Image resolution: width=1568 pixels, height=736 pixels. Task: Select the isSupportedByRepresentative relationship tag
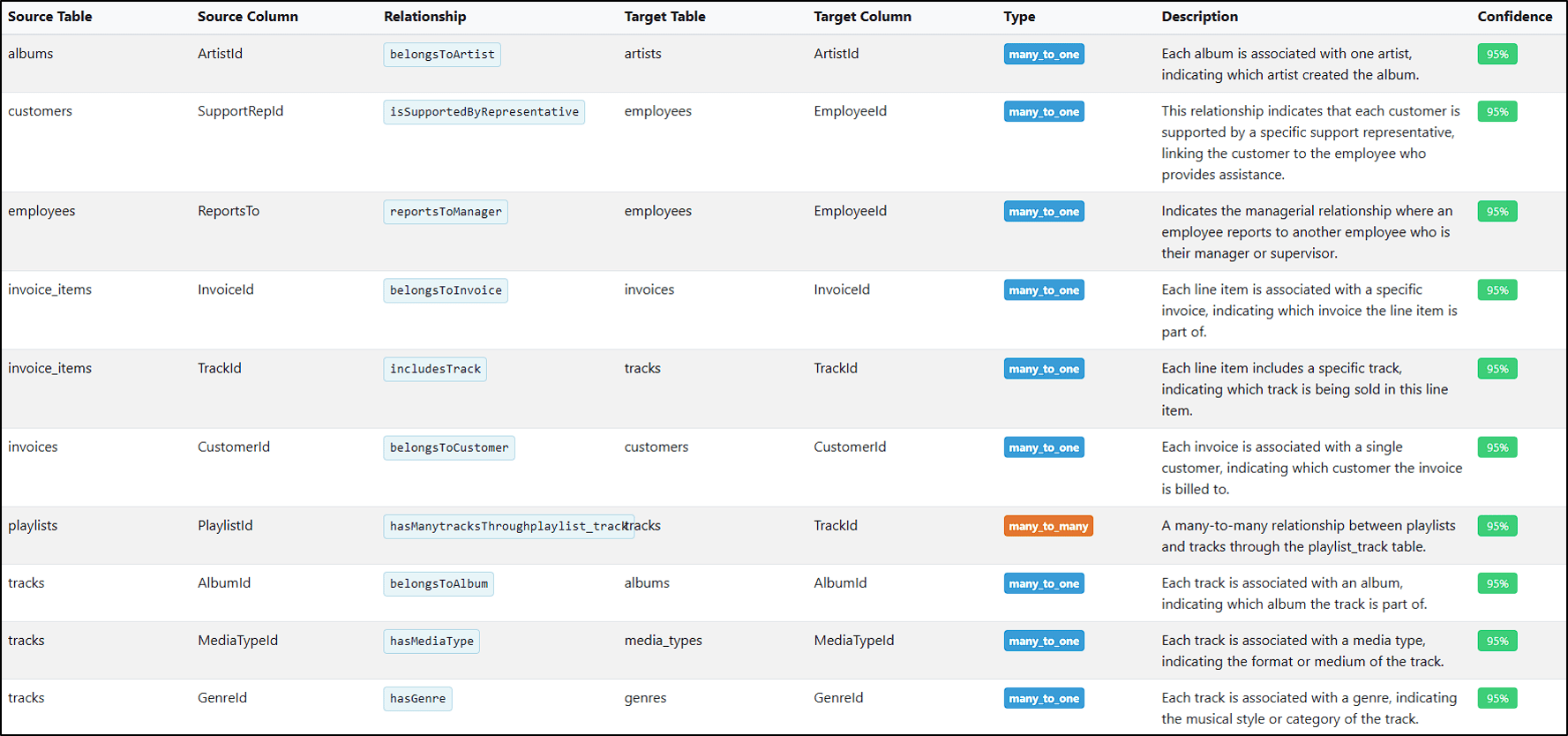[484, 112]
